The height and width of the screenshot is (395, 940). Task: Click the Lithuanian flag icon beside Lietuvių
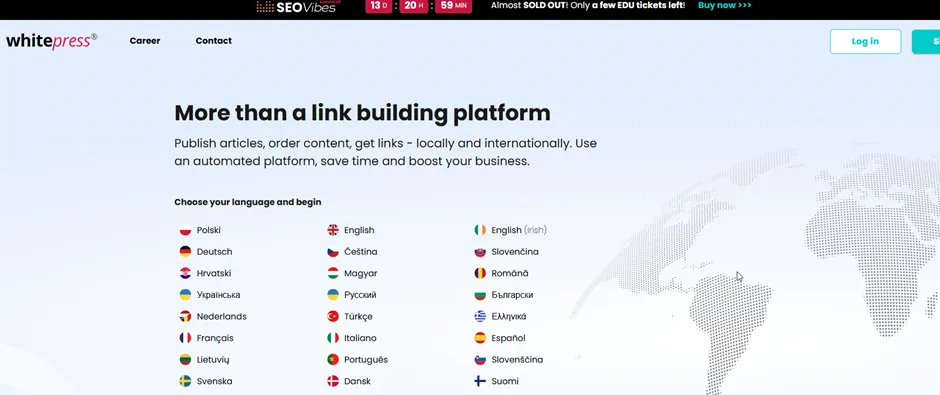185,360
